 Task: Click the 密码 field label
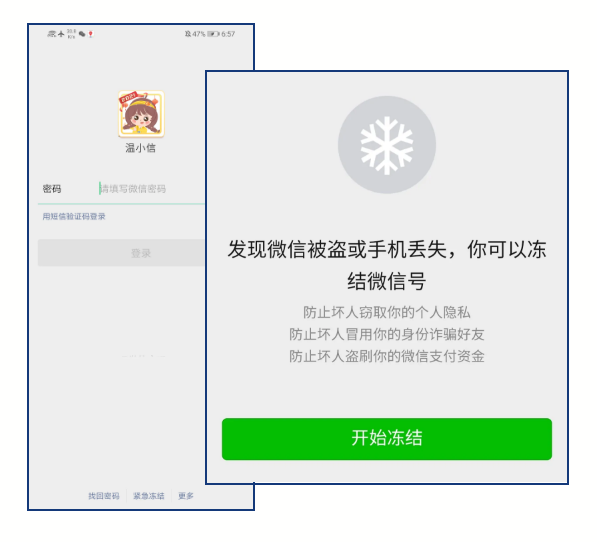tap(52, 189)
